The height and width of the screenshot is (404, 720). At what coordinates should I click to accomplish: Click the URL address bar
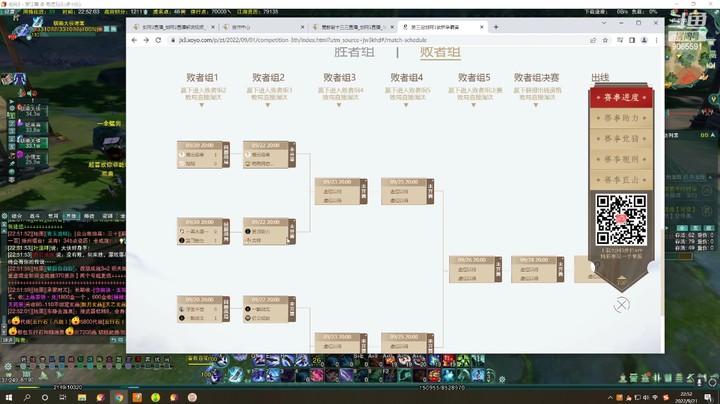point(377,40)
